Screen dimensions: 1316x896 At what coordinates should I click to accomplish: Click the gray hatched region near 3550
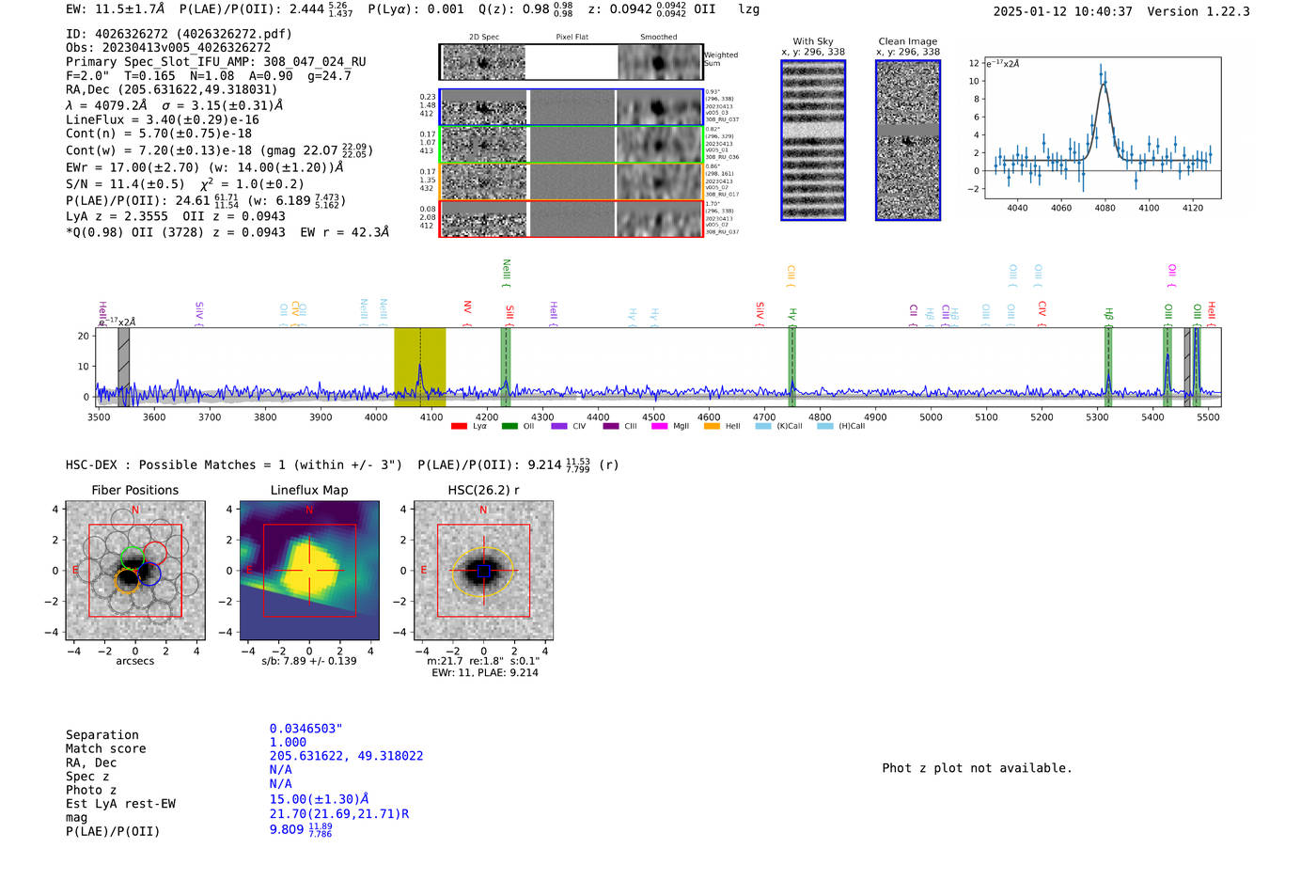click(x=123, y=367)
